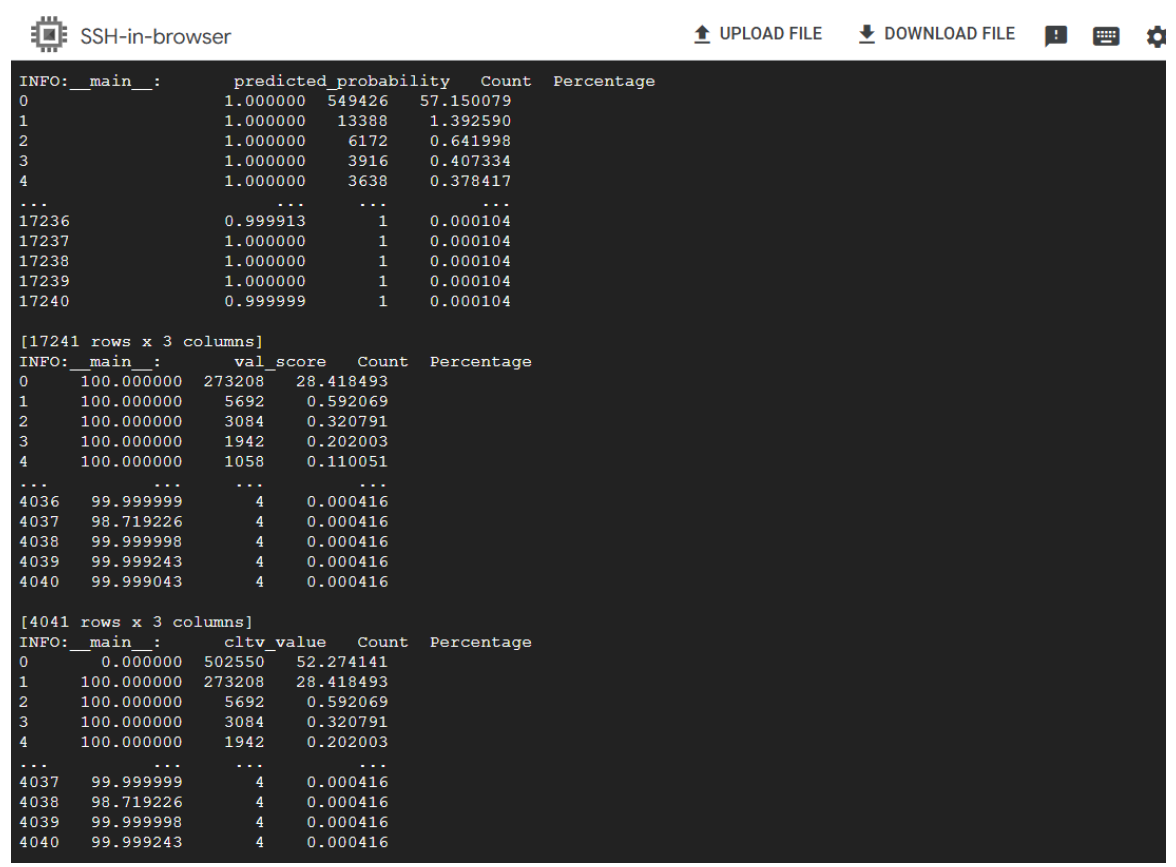Select the Percentage header of cltv_value table

481,642
